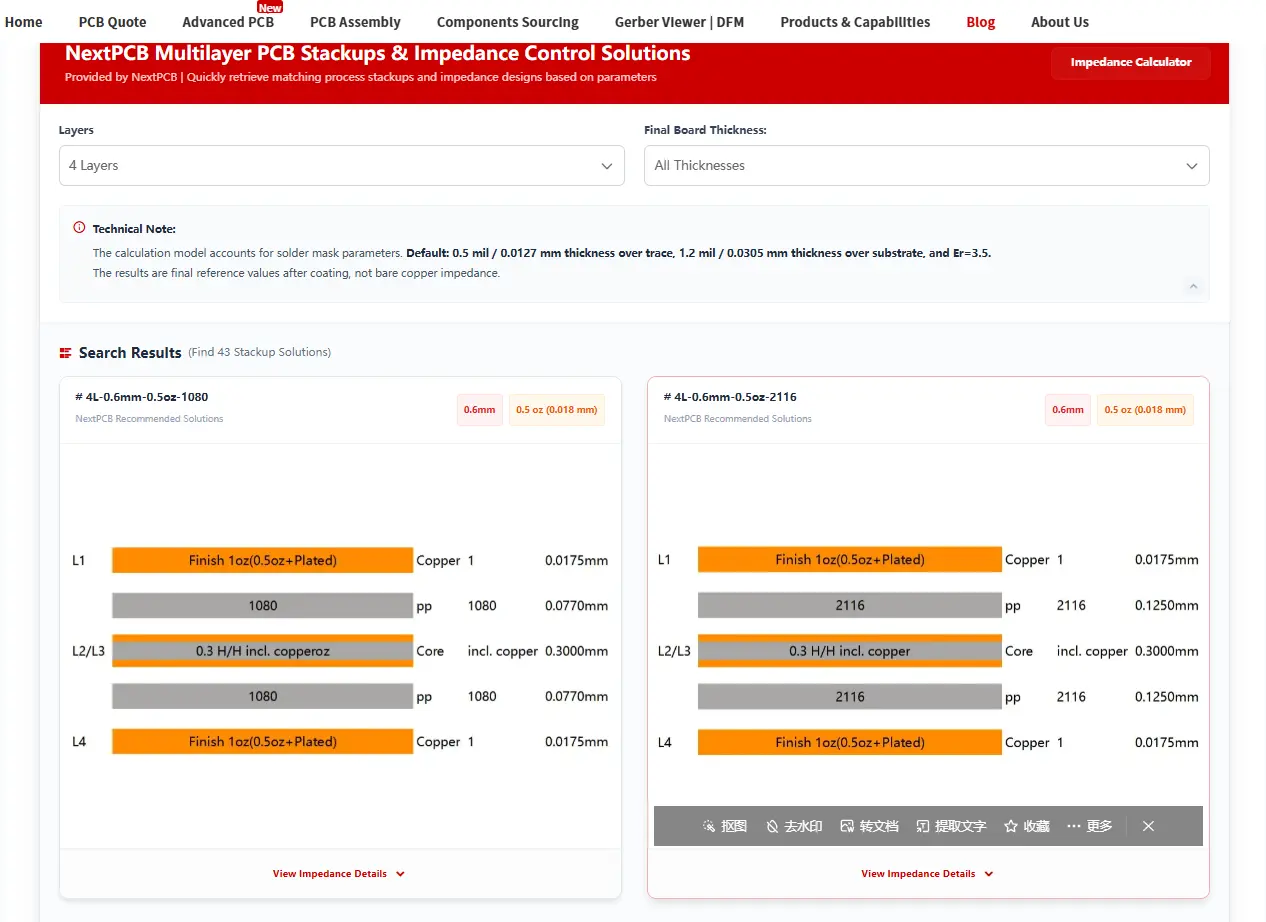Click the favorite star (收藏) icon

click(1011, 826)
